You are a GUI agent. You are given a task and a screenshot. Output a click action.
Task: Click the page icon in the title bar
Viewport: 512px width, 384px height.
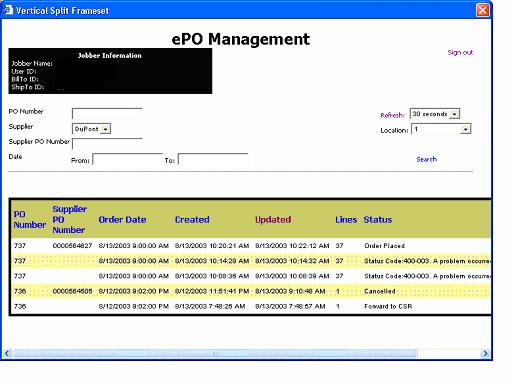click(x=8, y=10)
